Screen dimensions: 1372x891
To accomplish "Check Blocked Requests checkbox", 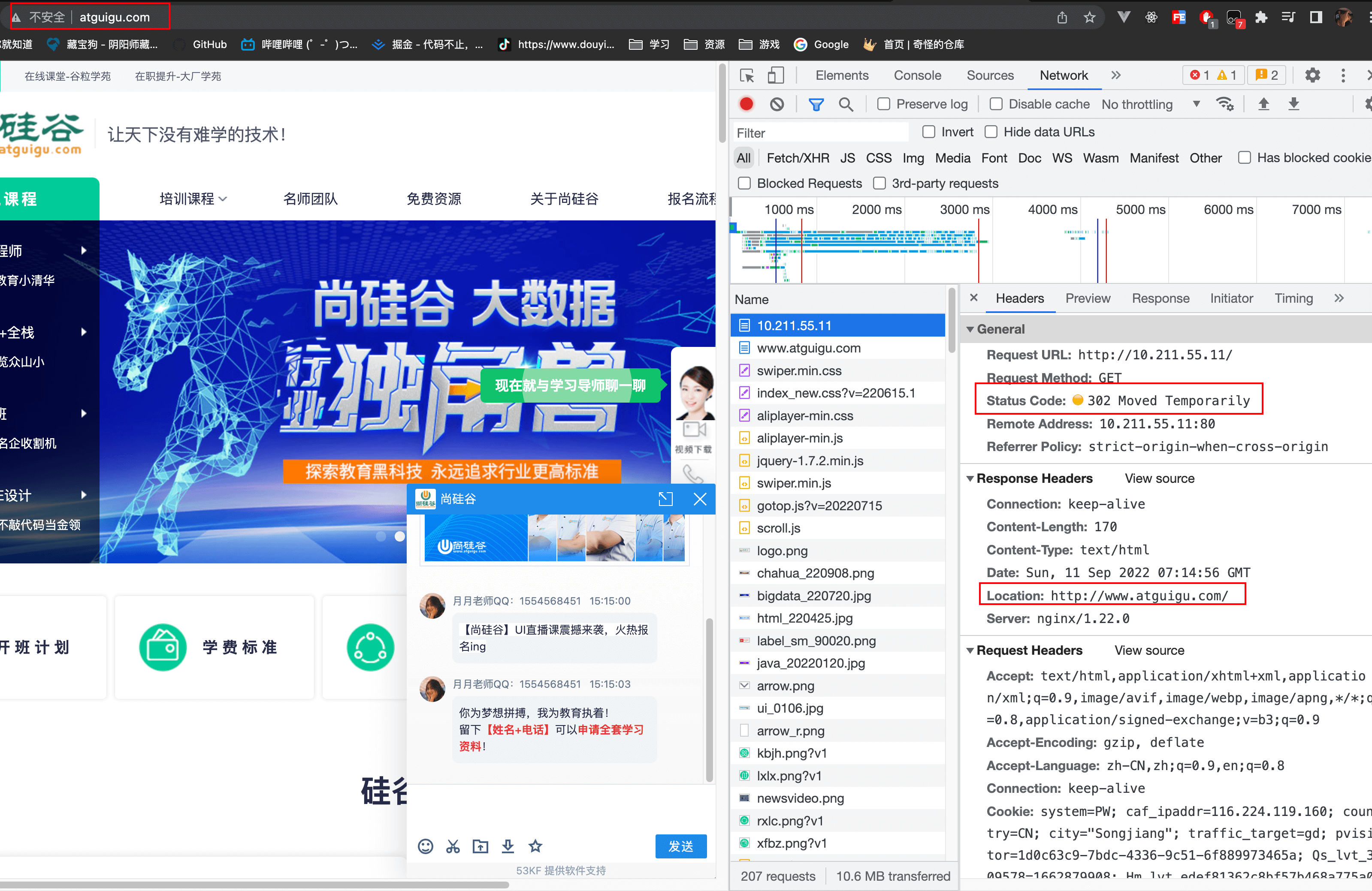I will (x=744, y=183).
